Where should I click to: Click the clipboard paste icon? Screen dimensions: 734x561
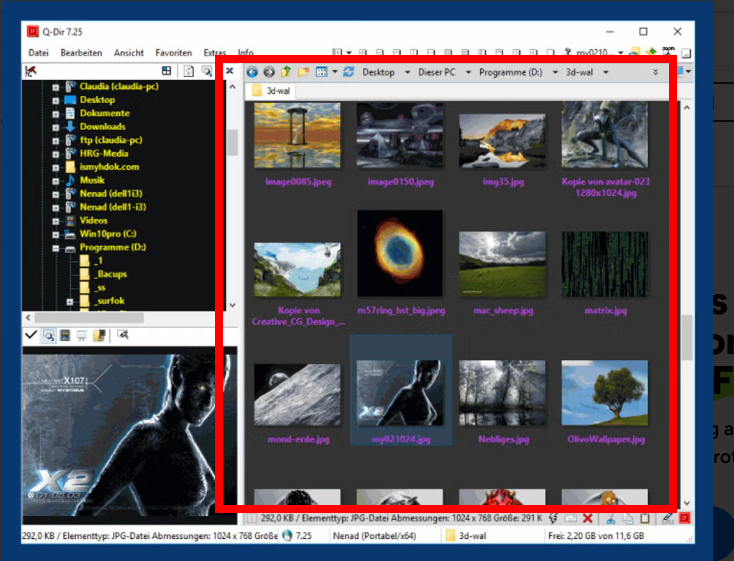pos(645,519)
